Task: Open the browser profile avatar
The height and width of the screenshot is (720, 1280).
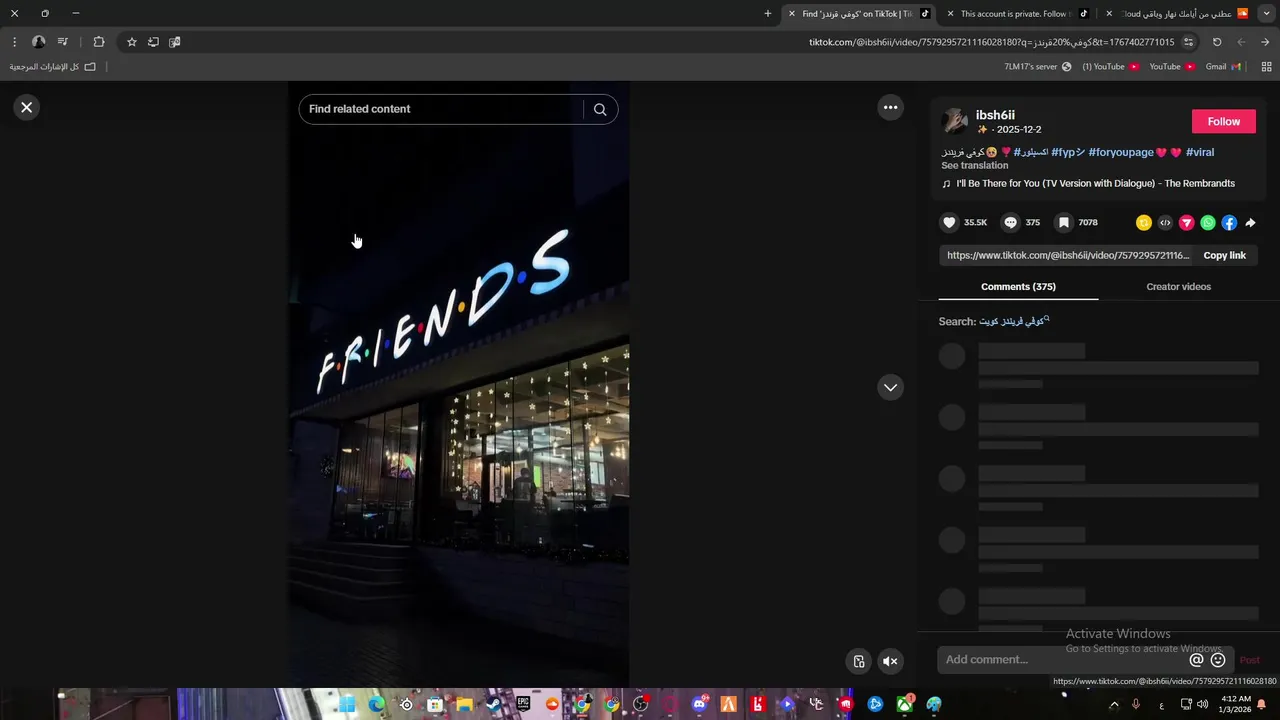Action: point(38,42)
